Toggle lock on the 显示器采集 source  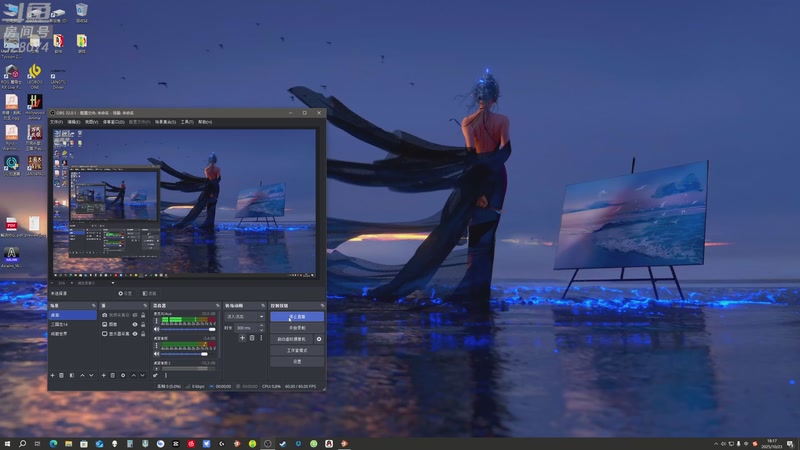point(143,334)
